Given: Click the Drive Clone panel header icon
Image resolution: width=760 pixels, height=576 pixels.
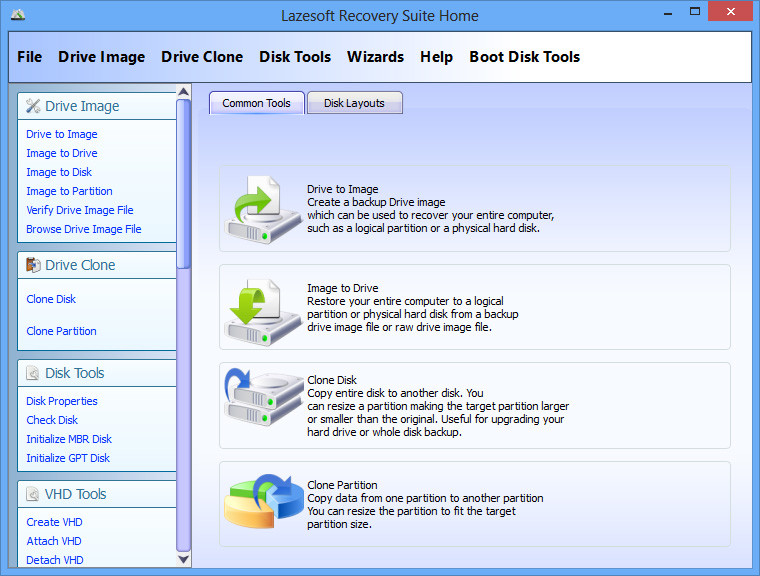Looking at the screenshot, I should tap(33, 265).
